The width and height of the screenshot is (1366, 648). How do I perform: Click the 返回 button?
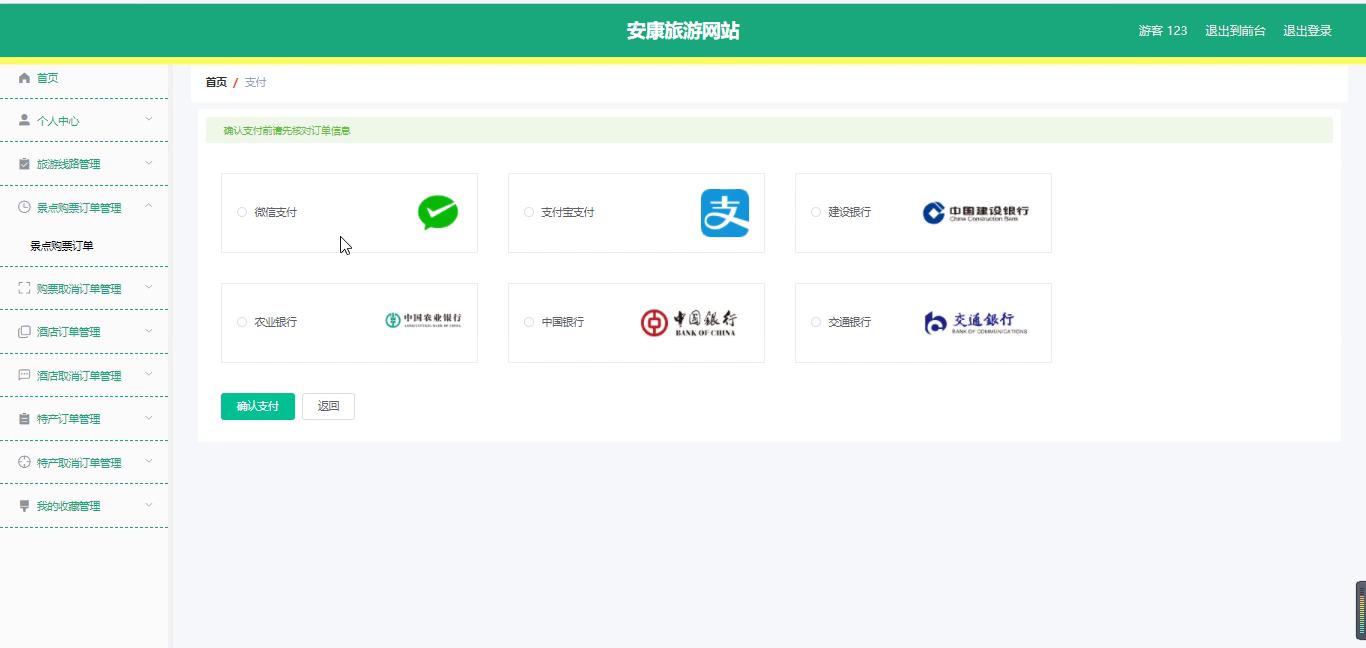[328, 406]
